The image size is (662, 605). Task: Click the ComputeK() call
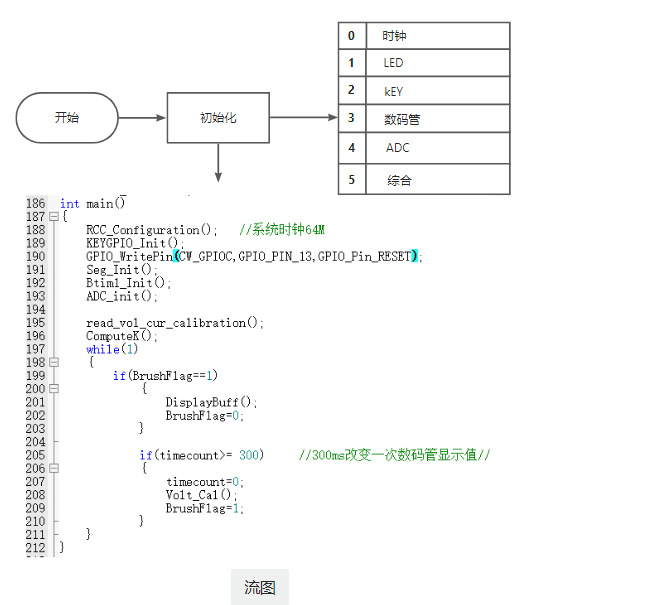(122, 336)
